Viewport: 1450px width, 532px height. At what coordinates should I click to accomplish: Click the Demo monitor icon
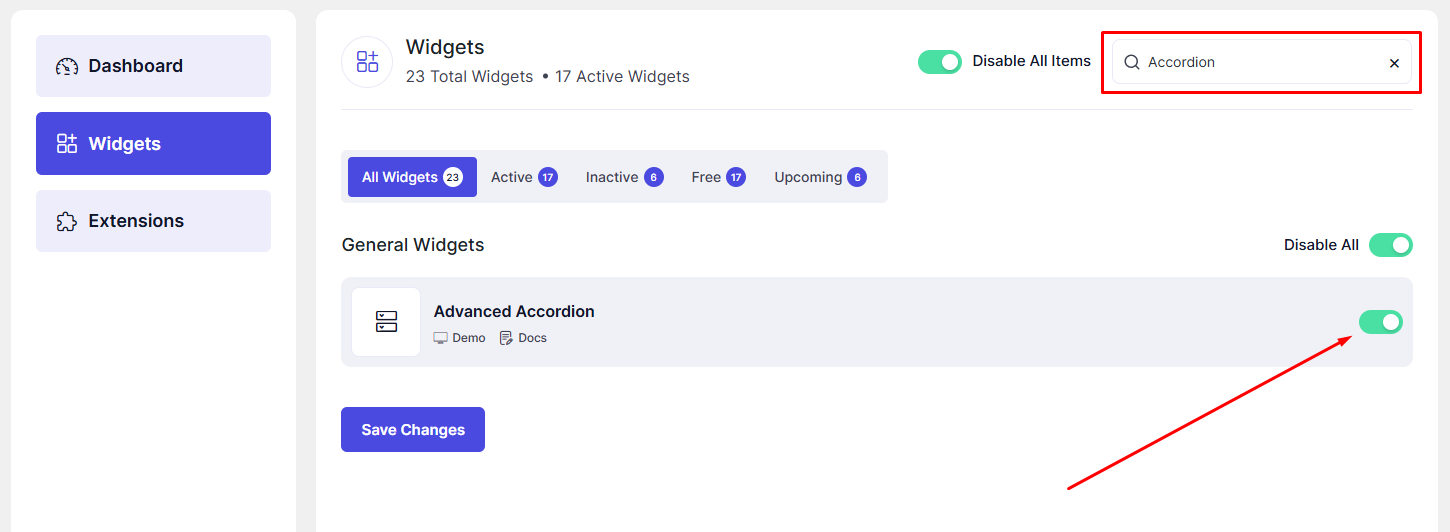440,338
